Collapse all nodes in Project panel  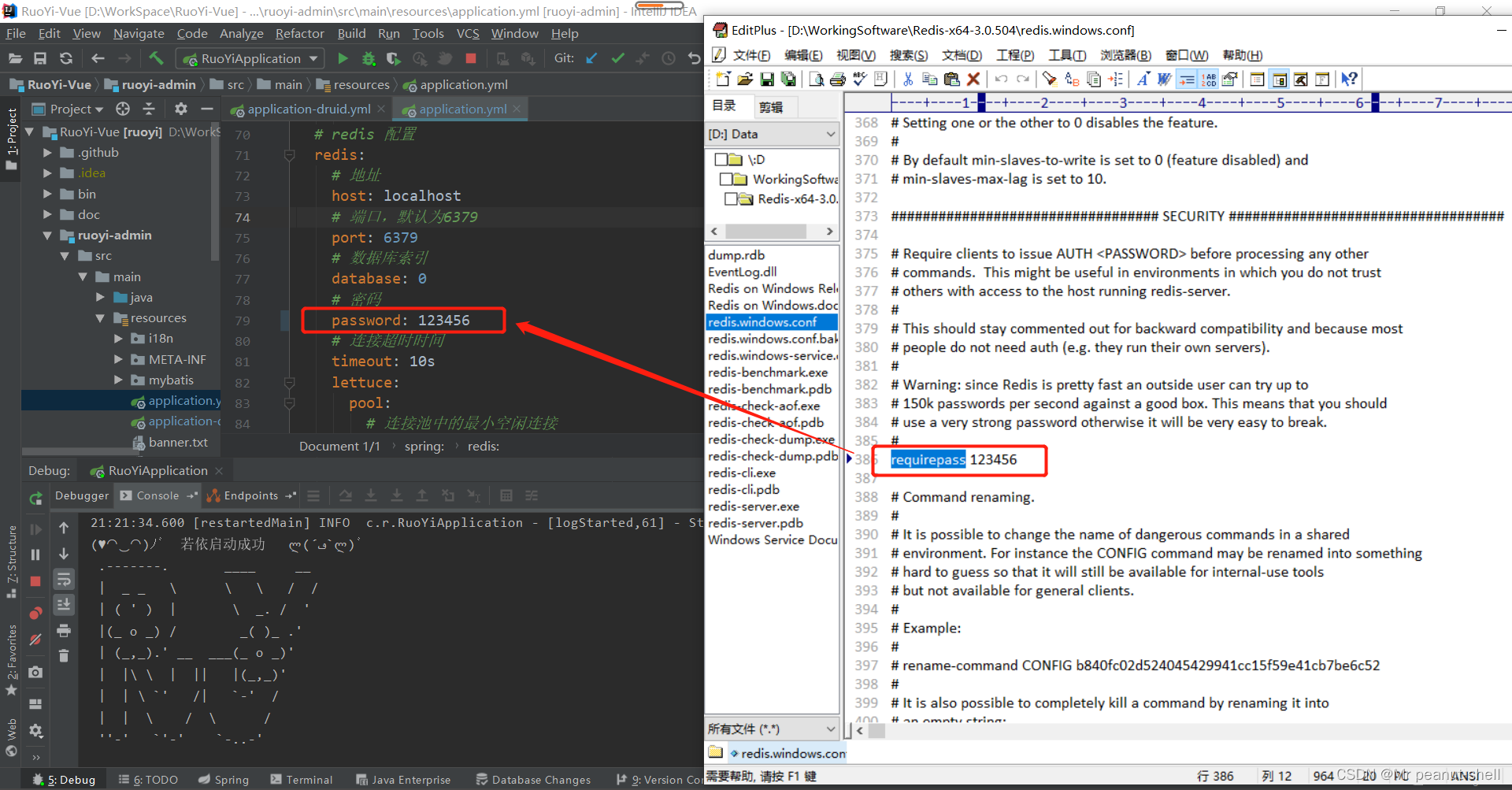(x=149, y=109)
